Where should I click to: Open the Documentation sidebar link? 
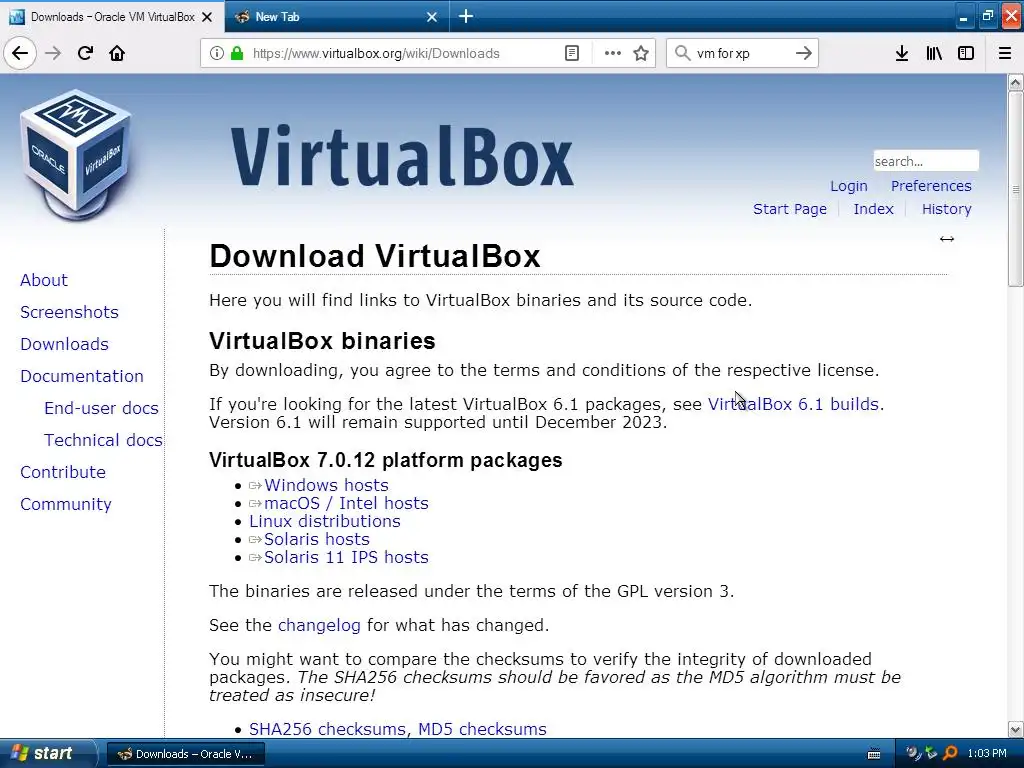pos(82,376)
